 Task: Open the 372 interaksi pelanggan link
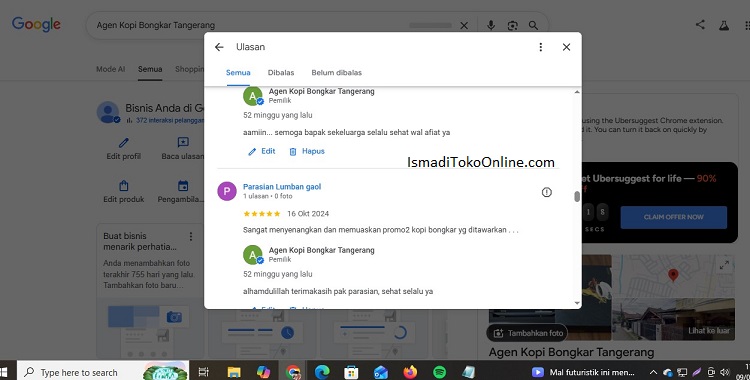[170, 120]
